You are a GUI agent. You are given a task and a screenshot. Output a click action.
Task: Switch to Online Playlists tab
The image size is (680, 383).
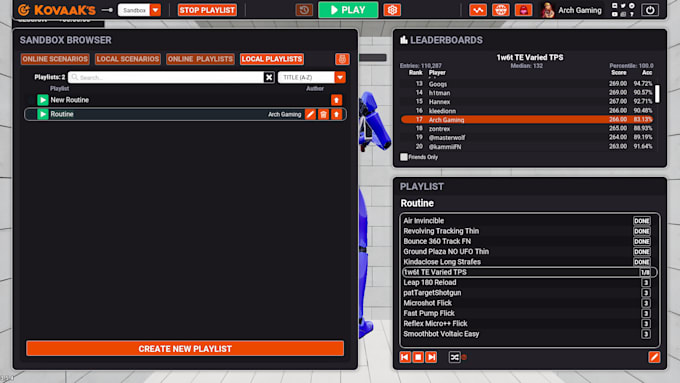200,59
